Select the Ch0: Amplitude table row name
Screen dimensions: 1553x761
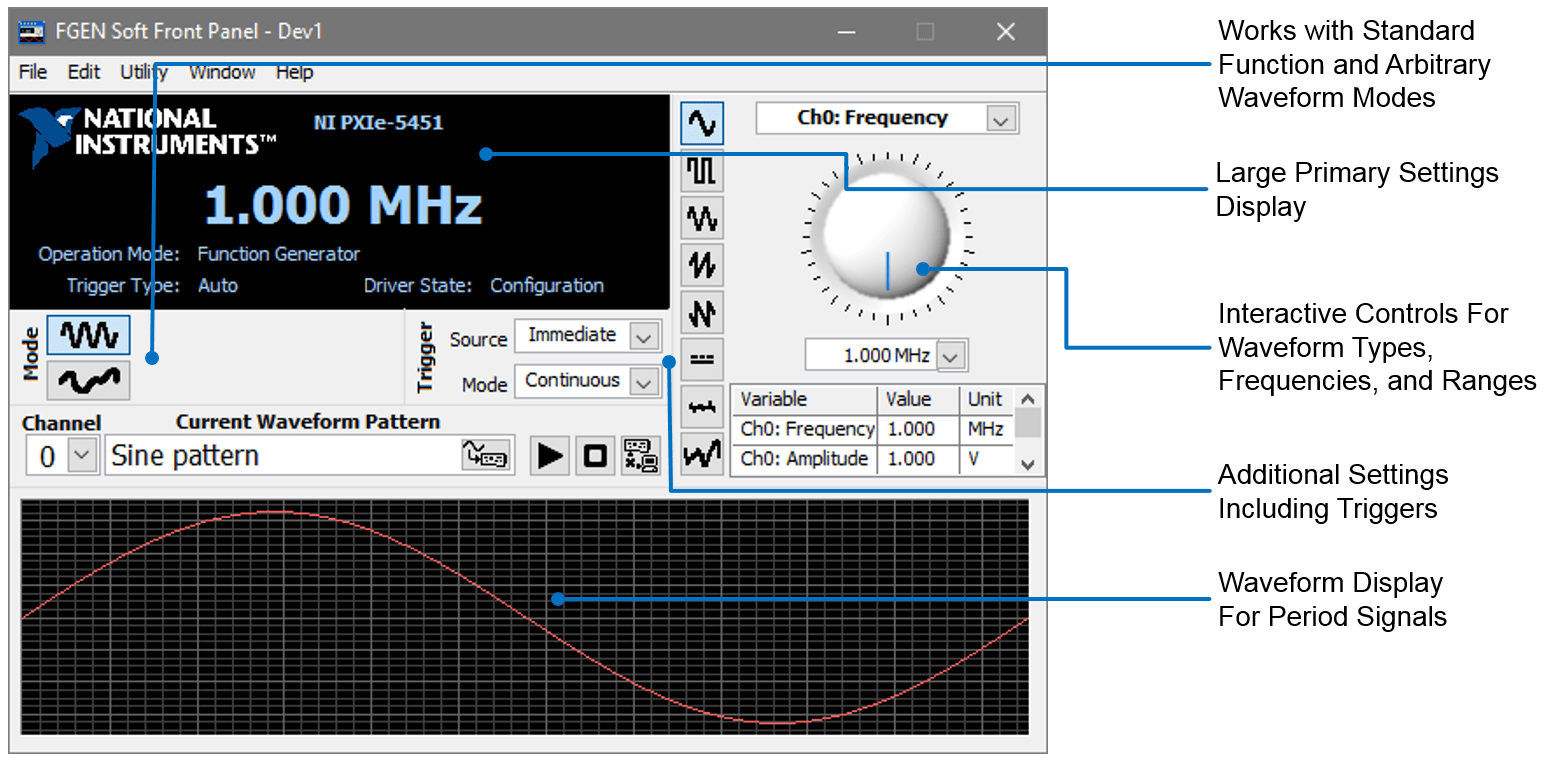click(x=806, y=459)
